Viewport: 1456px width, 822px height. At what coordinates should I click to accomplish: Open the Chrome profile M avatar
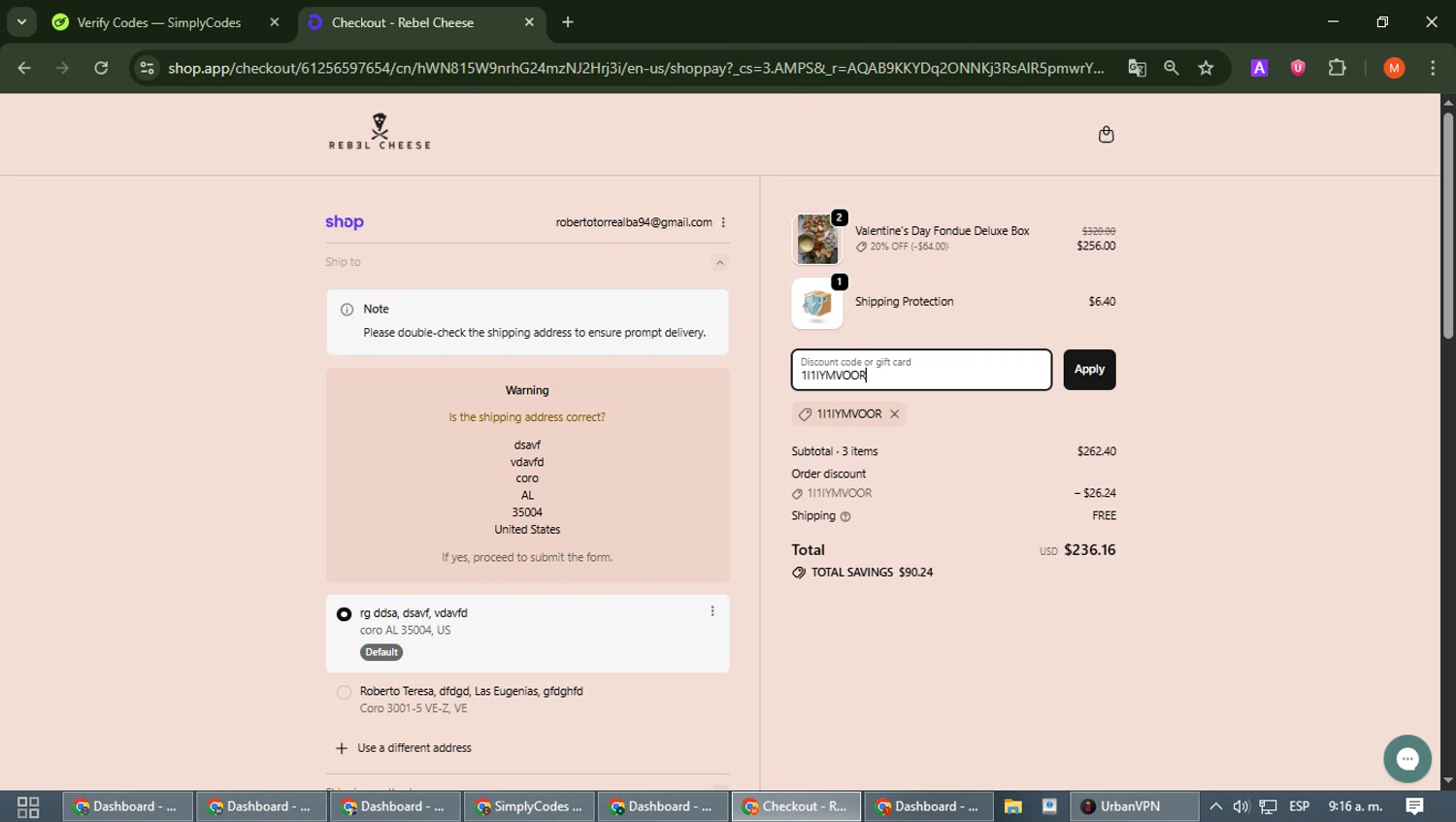click(1394, 68)
